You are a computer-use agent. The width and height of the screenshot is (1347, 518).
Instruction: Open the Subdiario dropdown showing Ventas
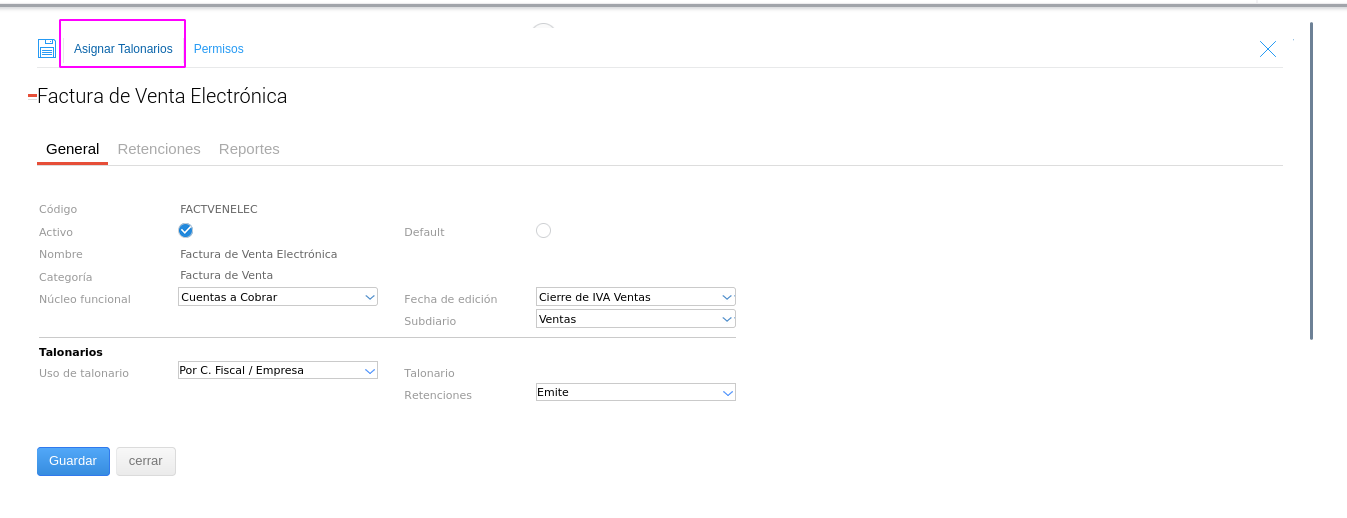point(635,319)
